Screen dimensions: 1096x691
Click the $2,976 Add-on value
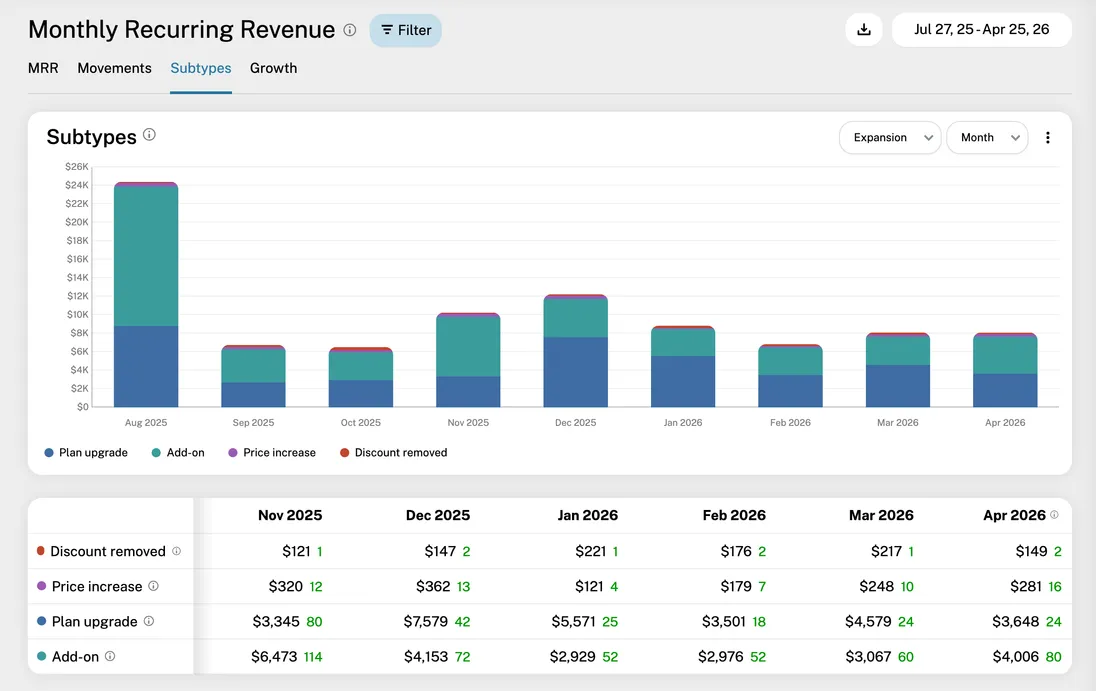pyautogui.click(x=721, y=656)
